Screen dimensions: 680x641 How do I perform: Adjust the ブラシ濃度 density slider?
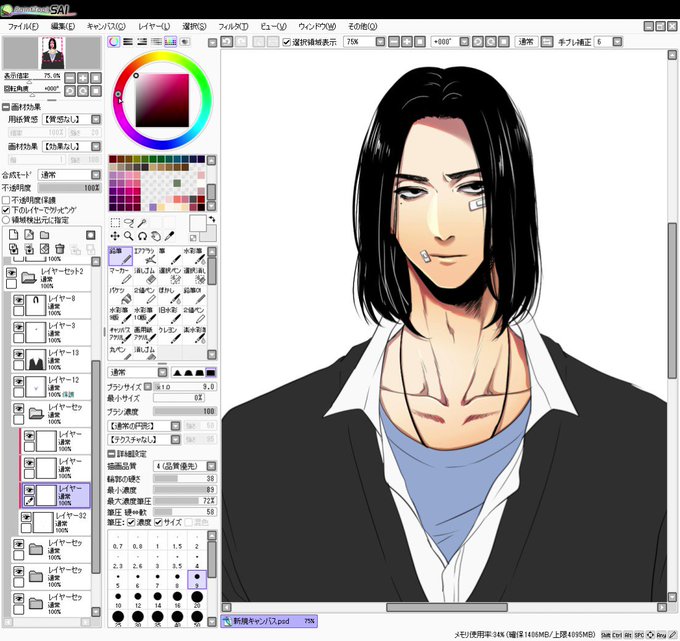pos(184,411)
